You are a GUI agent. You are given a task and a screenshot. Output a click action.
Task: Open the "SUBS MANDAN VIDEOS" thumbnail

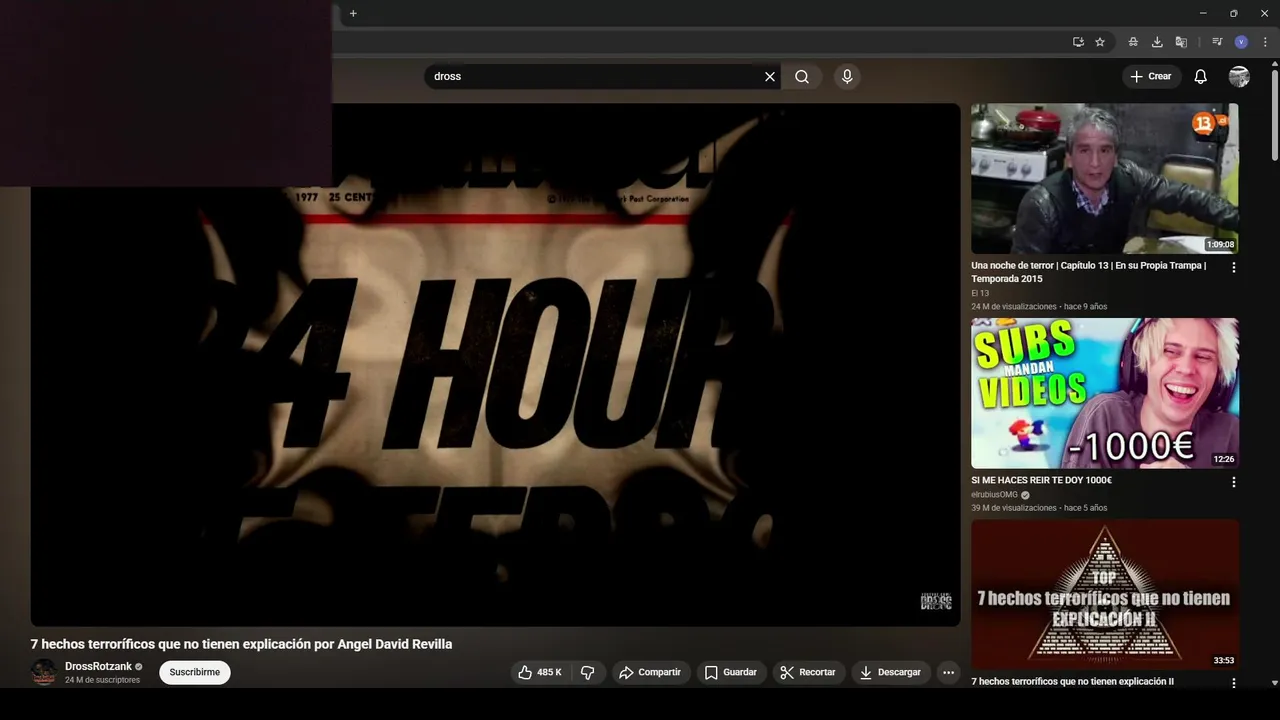(1105, 393)
